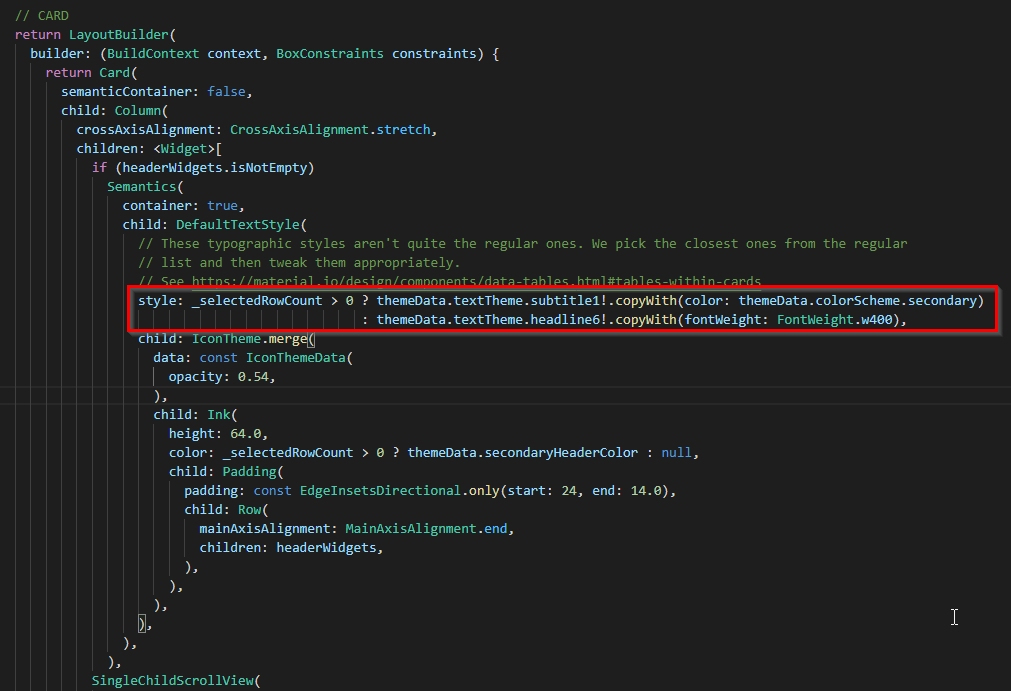Select EdgeInsetsDirectional.only in the padding line
This screenshot has height=691, width=1011.
point(387,490)
